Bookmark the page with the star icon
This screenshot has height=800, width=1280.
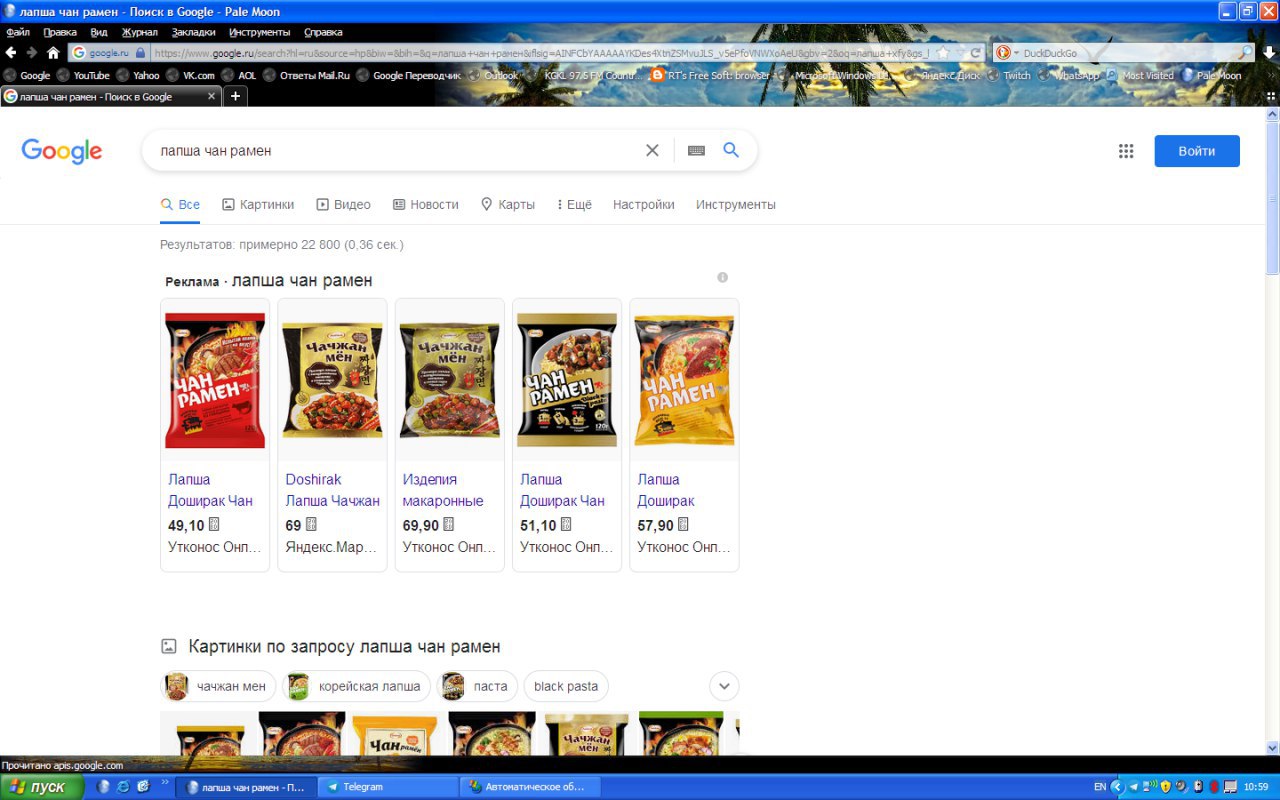click(x=942, y=53)
